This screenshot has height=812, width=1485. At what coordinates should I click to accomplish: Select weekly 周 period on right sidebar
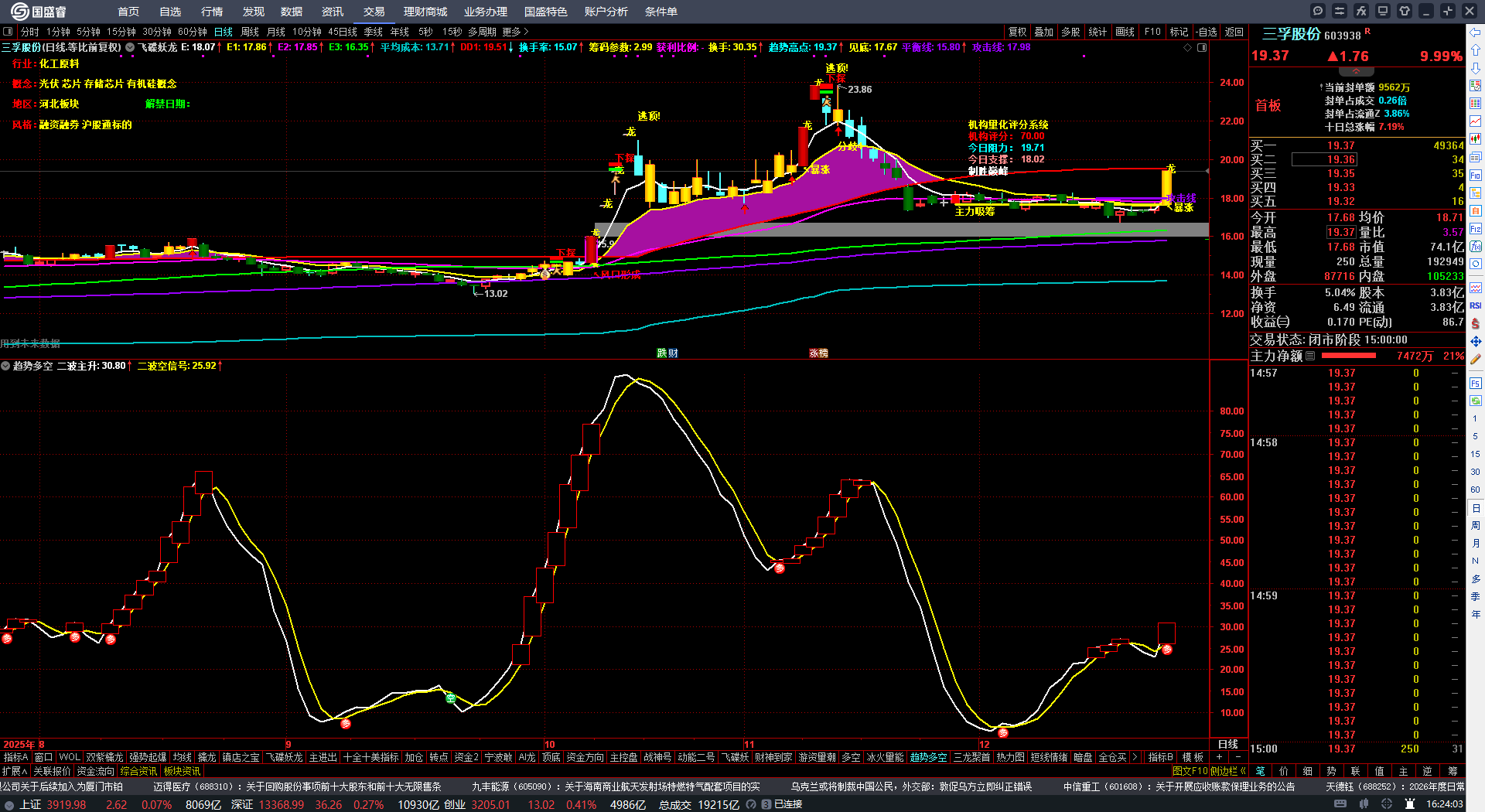click(x=1476, y=525)
